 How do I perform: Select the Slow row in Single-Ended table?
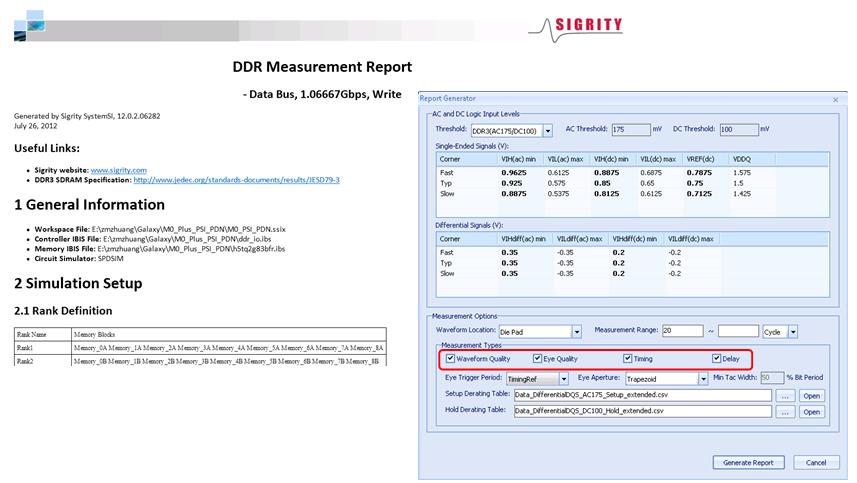pos(632,193)
